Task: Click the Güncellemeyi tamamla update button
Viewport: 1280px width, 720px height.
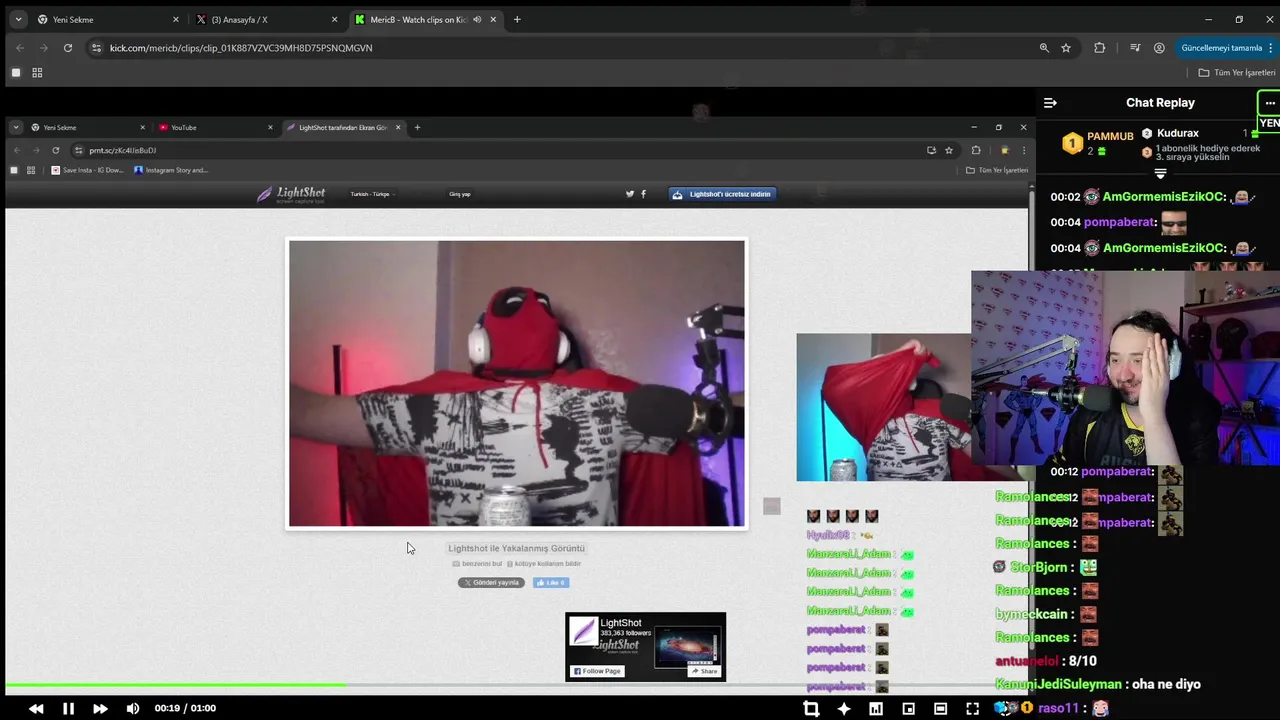Action: 1221,47
